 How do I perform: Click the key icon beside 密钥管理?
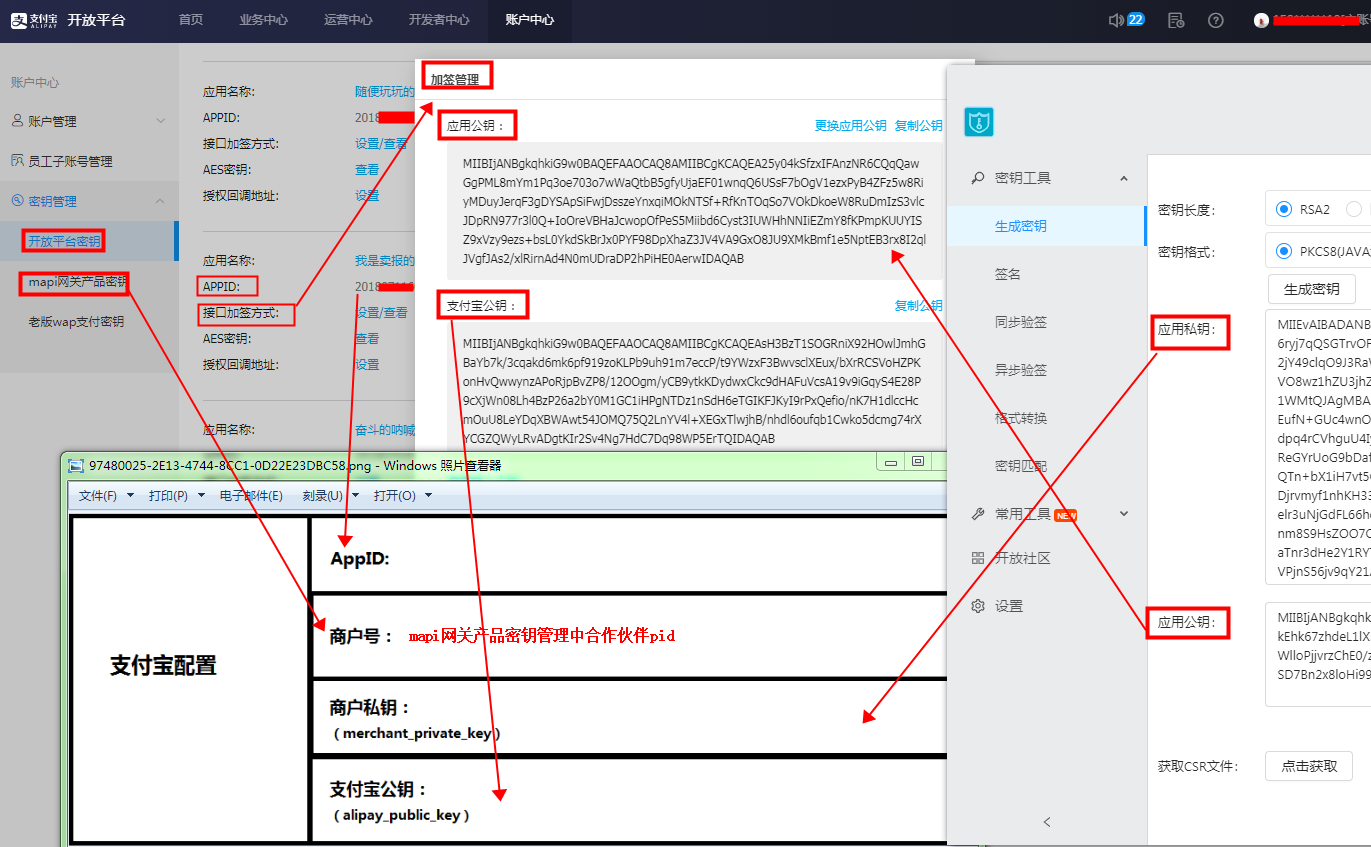tap(17, 201)
